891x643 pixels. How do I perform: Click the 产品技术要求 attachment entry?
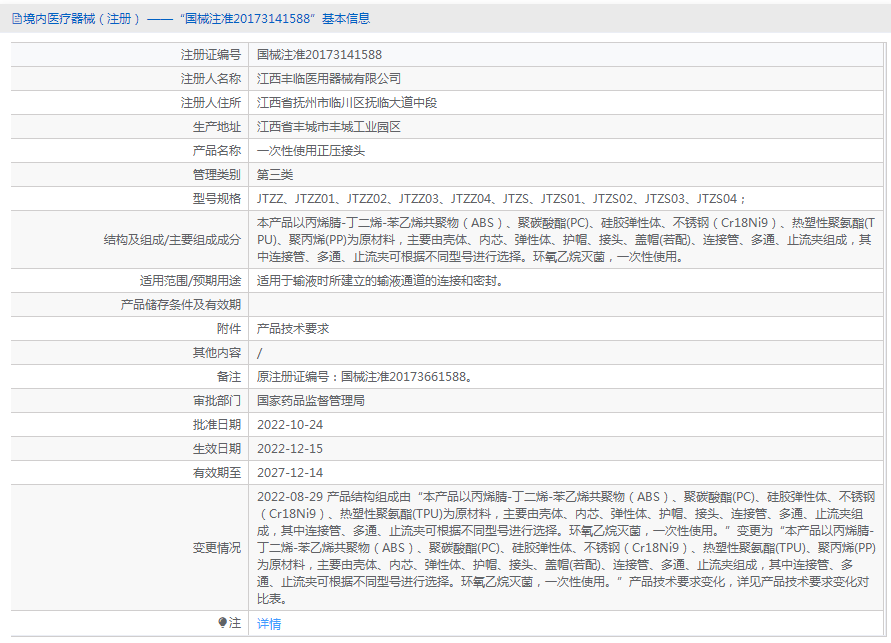[293, 328]
